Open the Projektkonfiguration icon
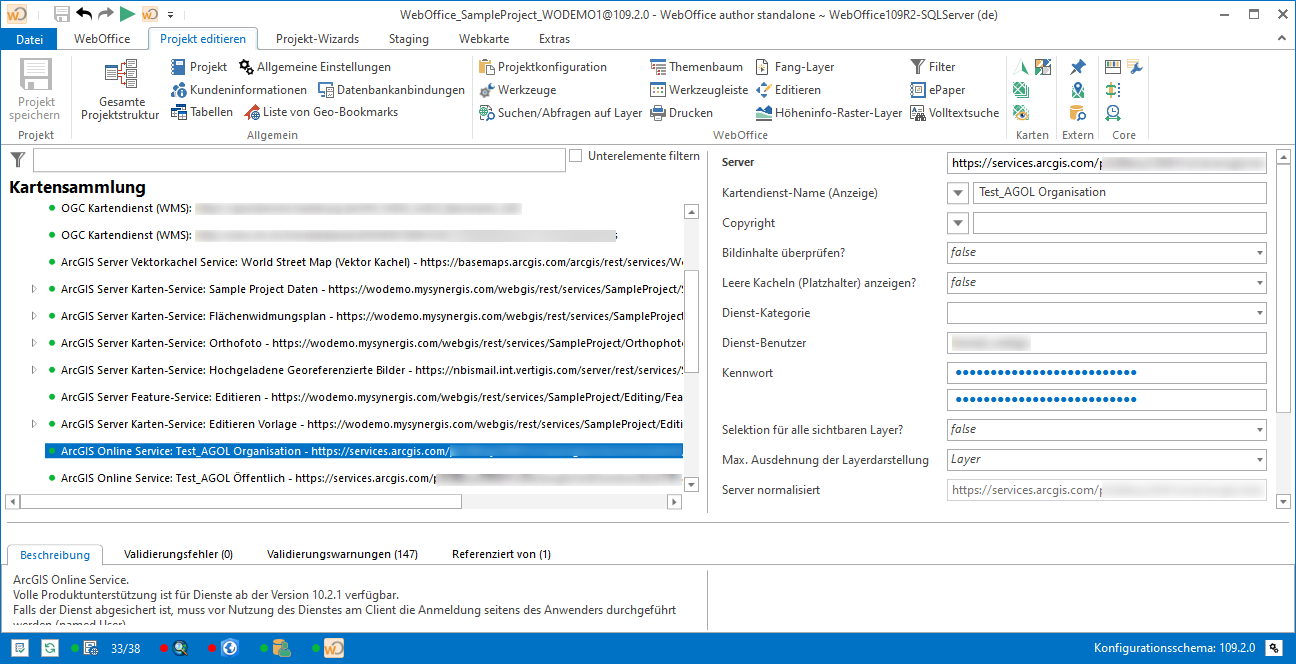 point(487,67)
